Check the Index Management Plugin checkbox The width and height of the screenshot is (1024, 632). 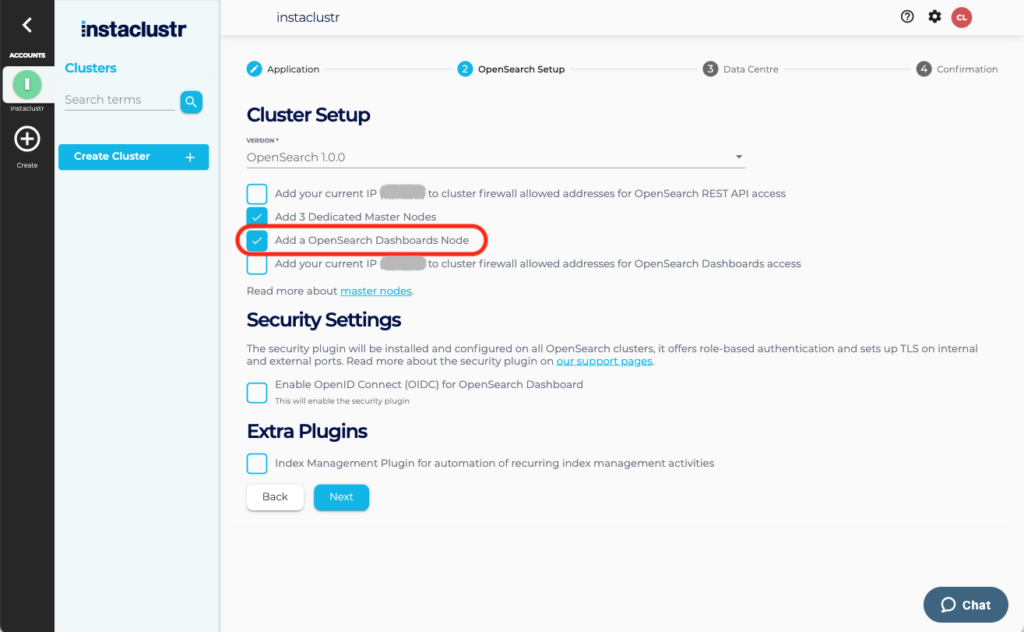tap(257, 463)
